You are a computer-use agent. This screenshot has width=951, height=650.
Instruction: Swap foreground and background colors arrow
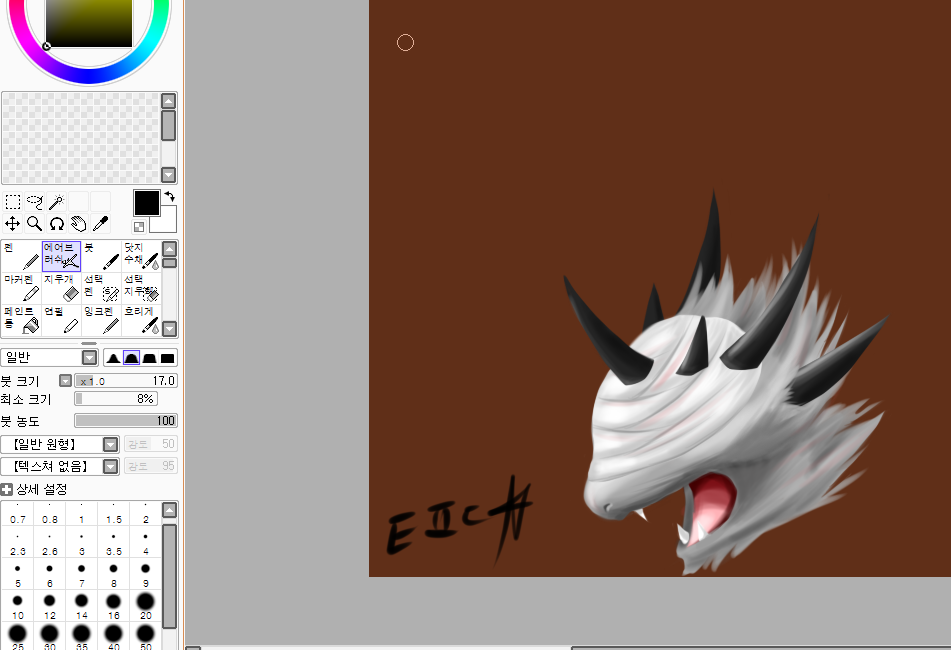(170, 196)
